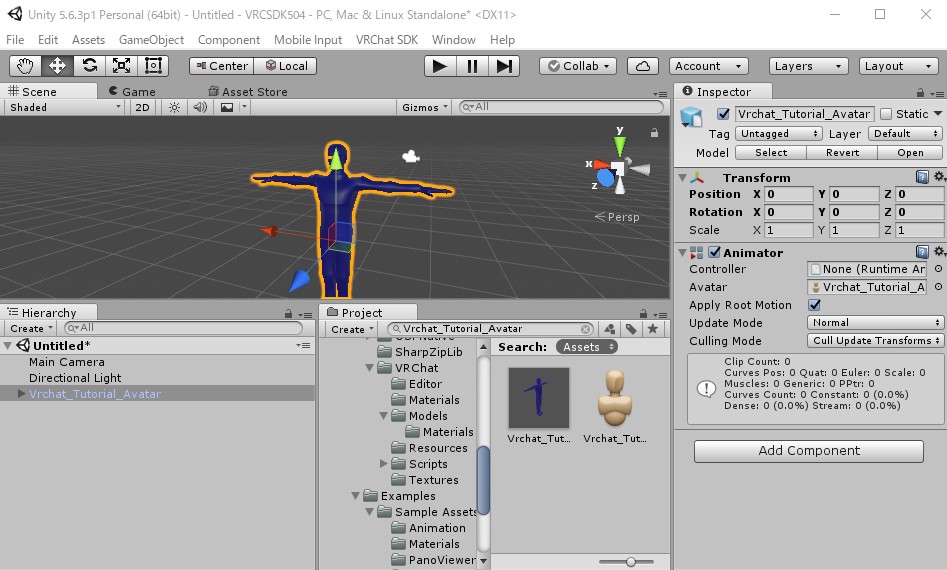Enable Static checkbox

pos(886,114)
